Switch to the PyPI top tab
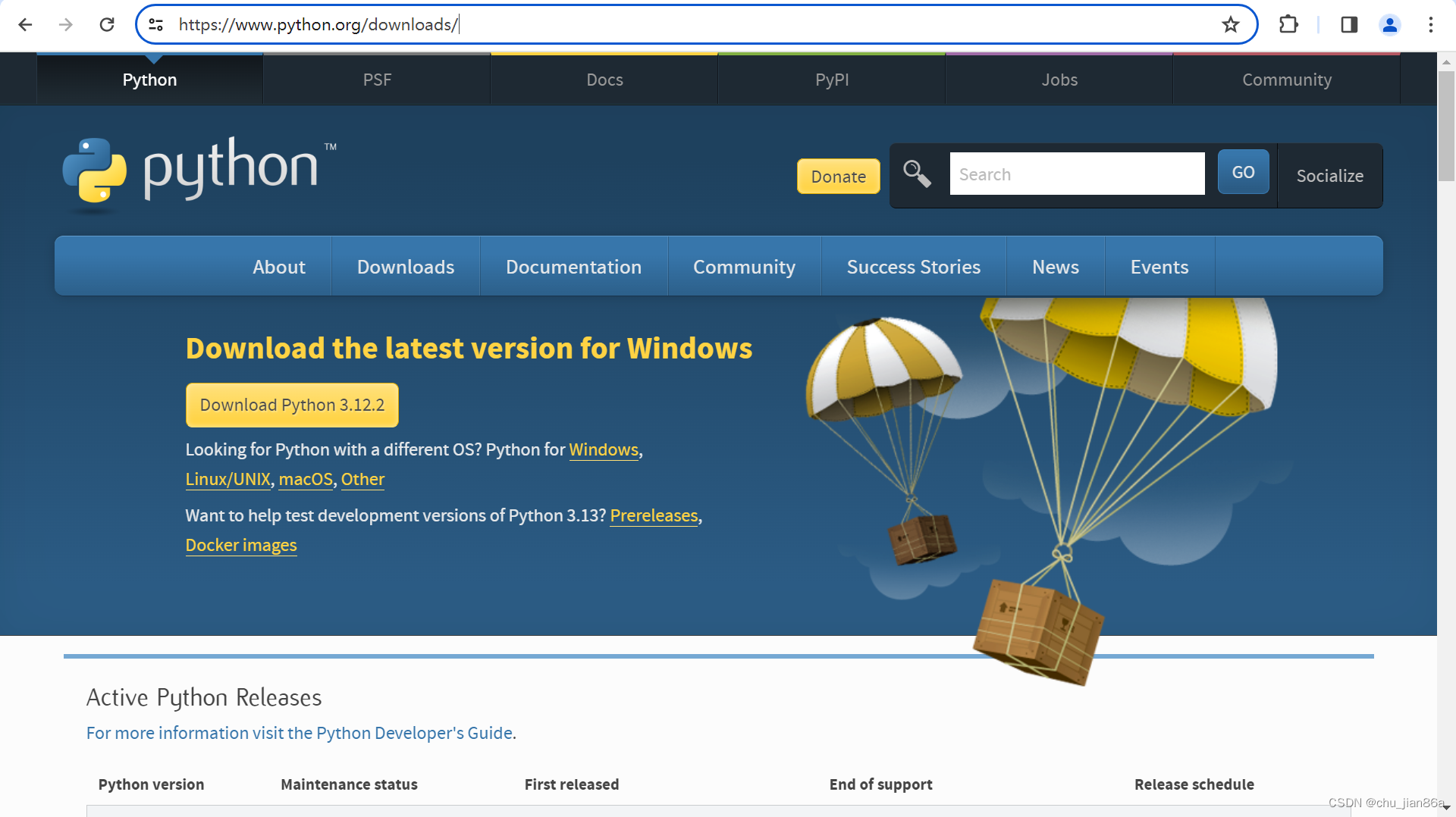 (832, 80)
